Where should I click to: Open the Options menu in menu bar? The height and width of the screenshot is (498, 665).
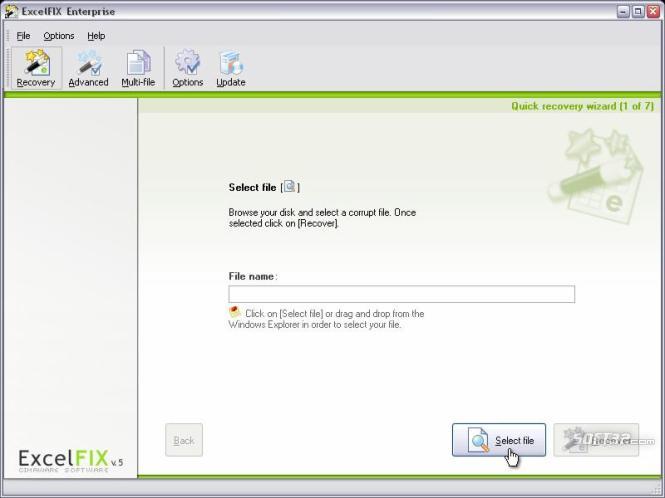pos(59,36)
